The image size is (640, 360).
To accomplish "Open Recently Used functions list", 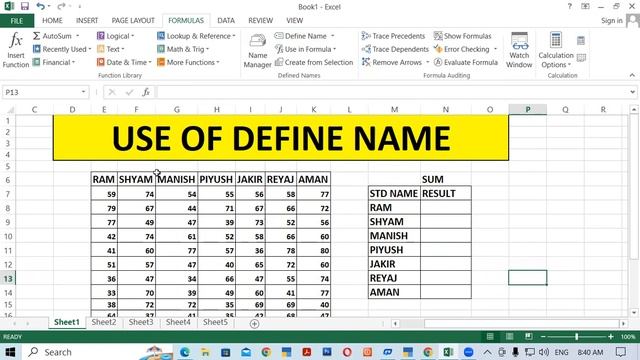I will [62, 49].
